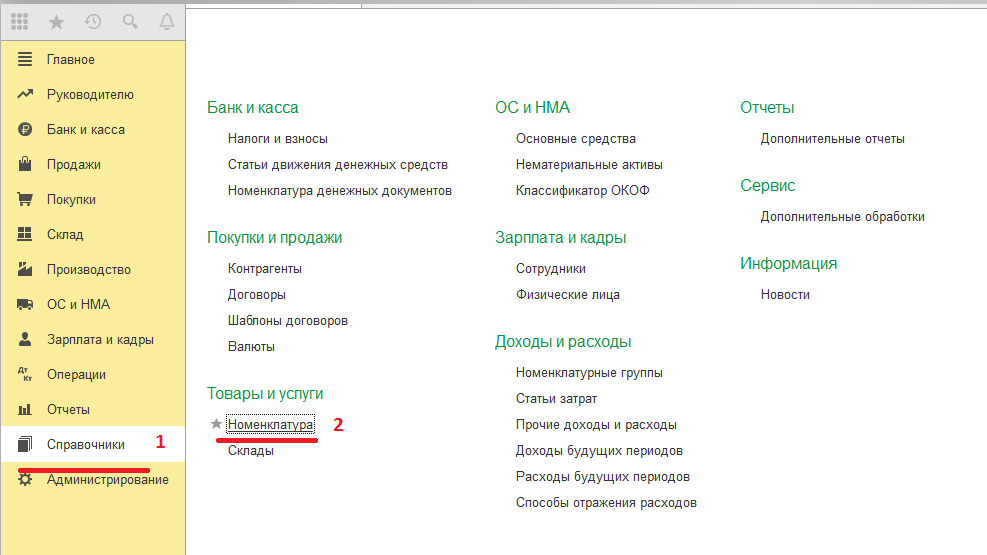Click the Операции Дт/Кт icon
Viewport: 987px width, 555px height.
tap(25, 374)
